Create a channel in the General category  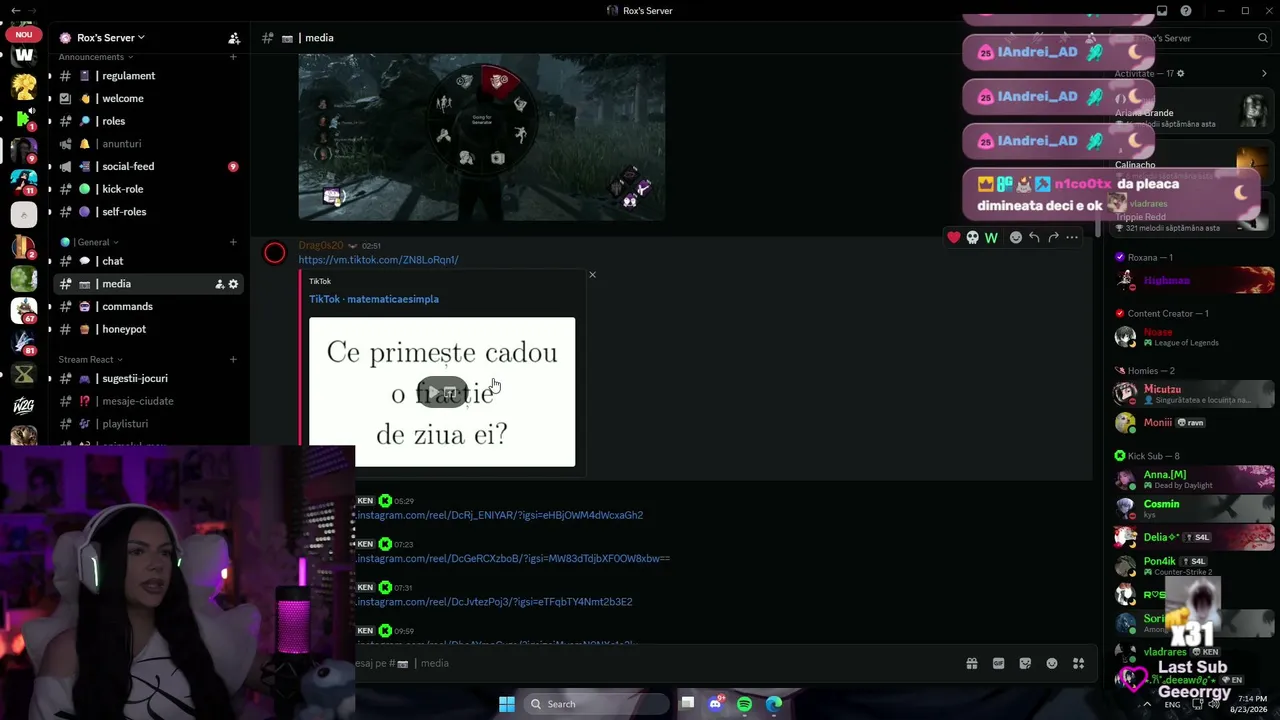tap(233, 242)
